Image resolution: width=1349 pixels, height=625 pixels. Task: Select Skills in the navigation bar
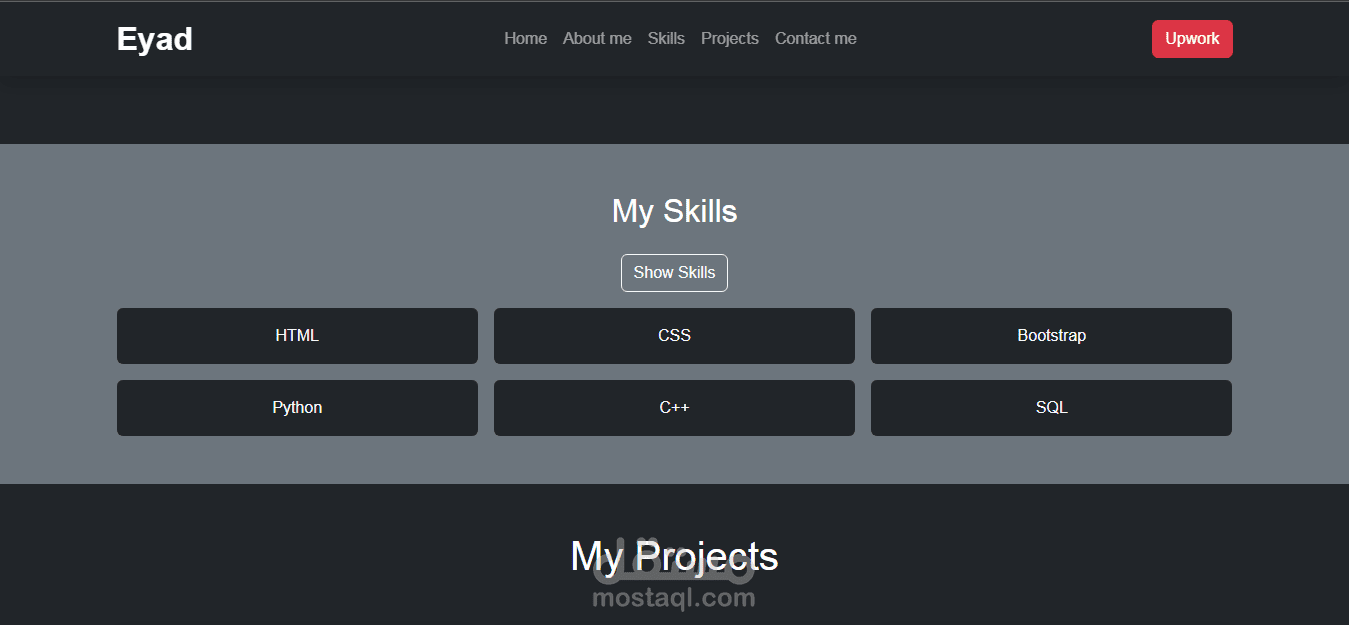pyautogui.click(x=666, y=39)
